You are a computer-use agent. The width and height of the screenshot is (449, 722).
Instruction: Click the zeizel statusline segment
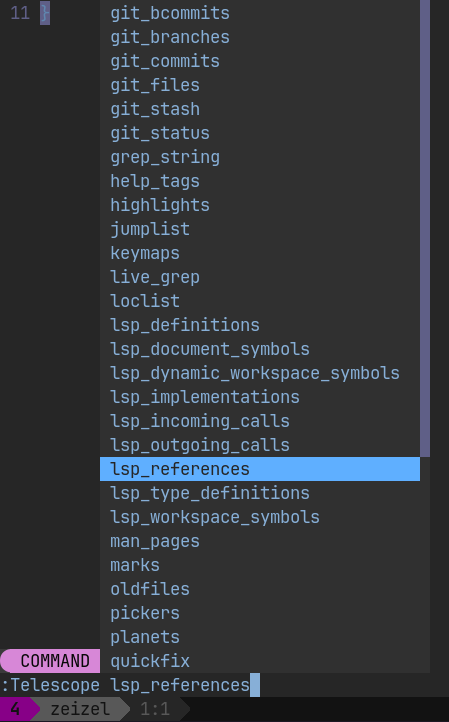coord(80,709)
